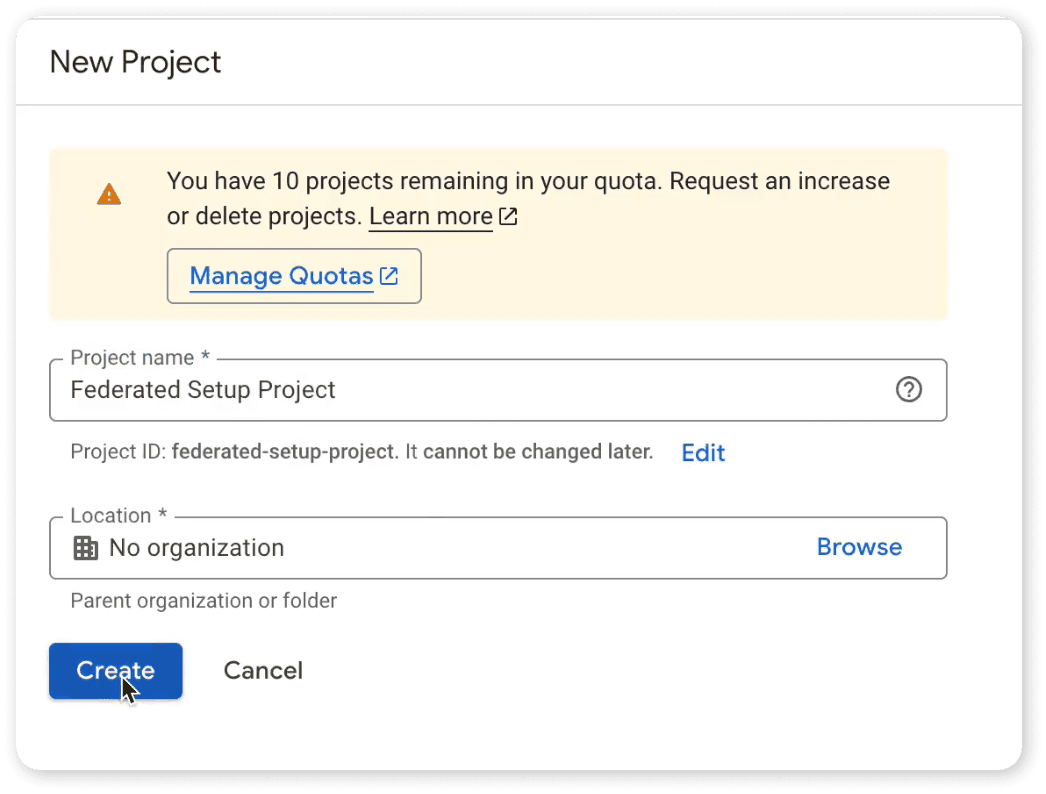This screenshot has width=1046, height=794.
Task: Edit the Project ID via Edit link
Action: tap(703, 453)
